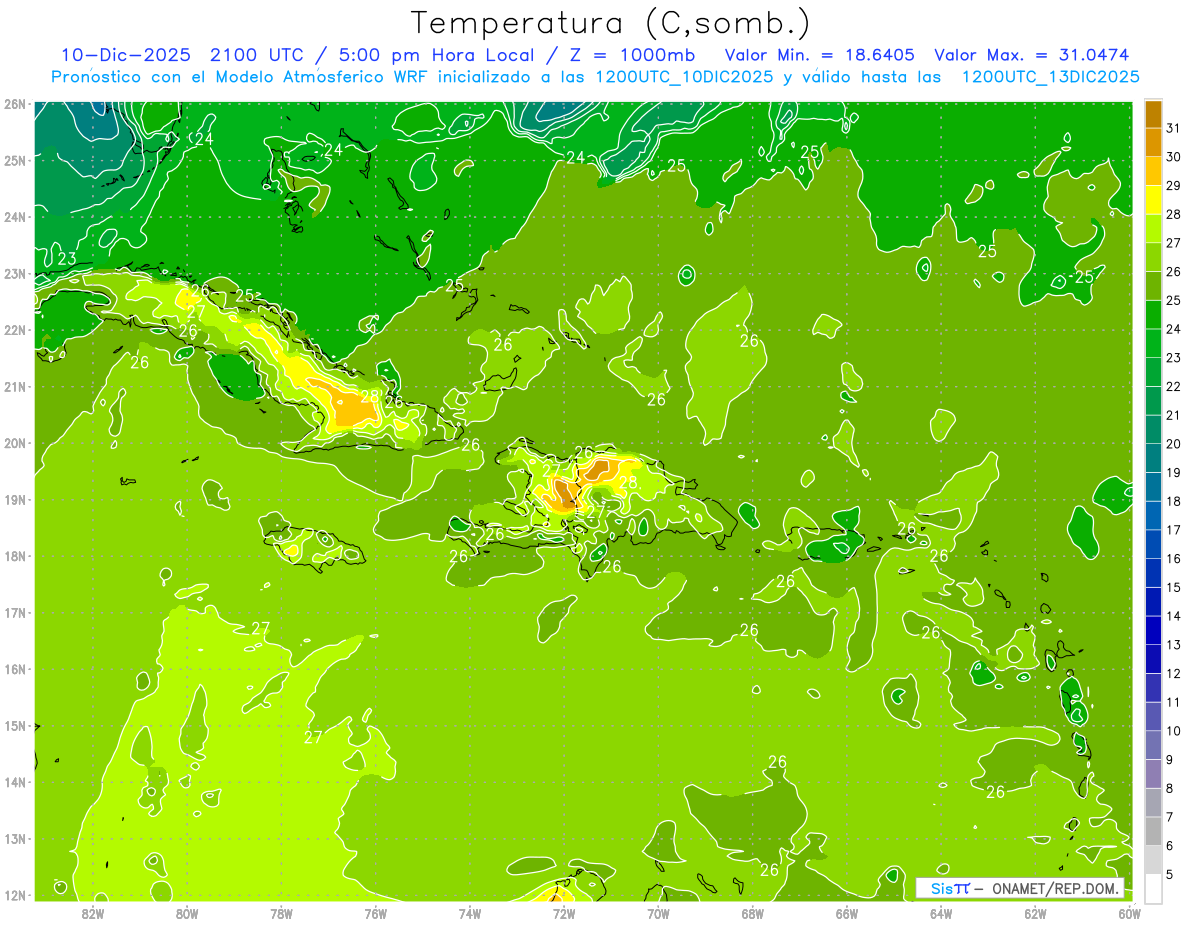Click the 82W longitude axis label

pos(93,913)
